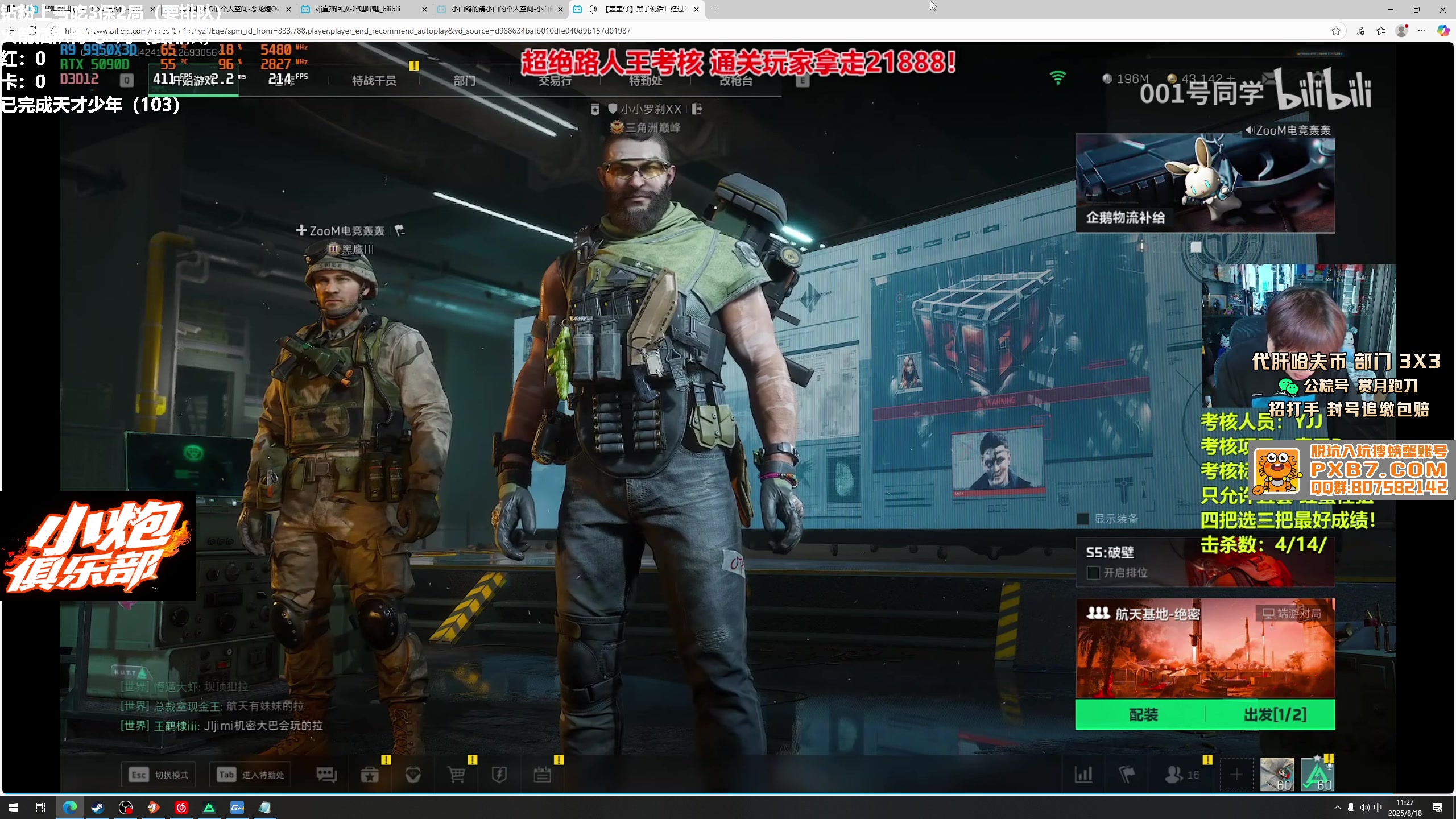Open browser settings and more menu
The width and height of the screenshot is (1456, 819).
[1422, 31]
